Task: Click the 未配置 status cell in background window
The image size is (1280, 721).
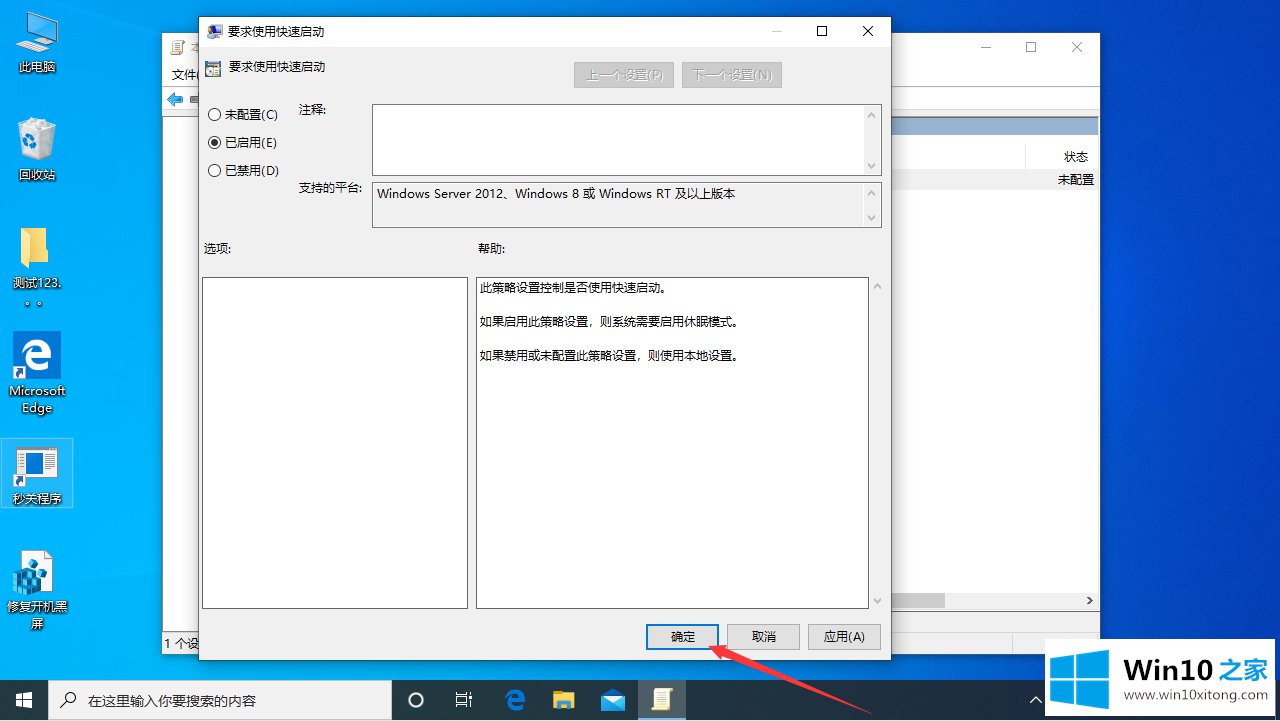Action: (x=1076, y=180)
